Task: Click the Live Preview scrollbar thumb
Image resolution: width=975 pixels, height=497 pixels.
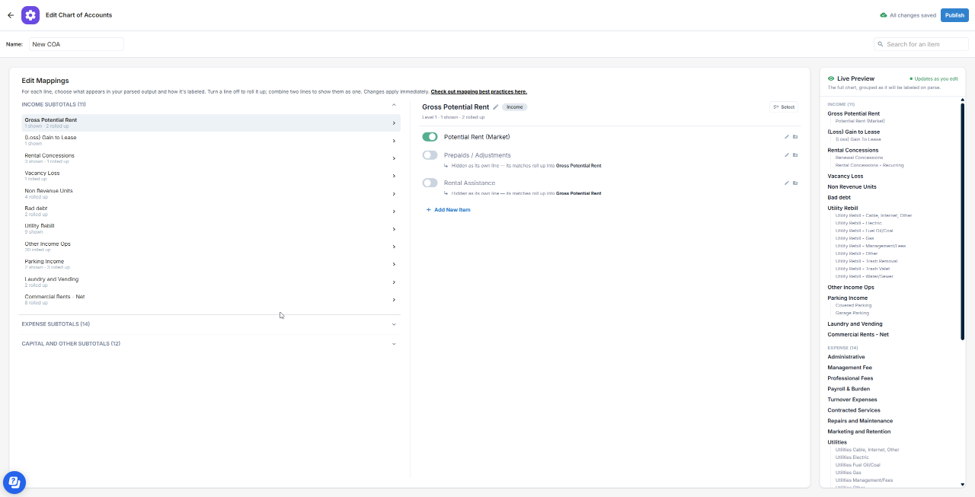Action: tap(962, 221)
